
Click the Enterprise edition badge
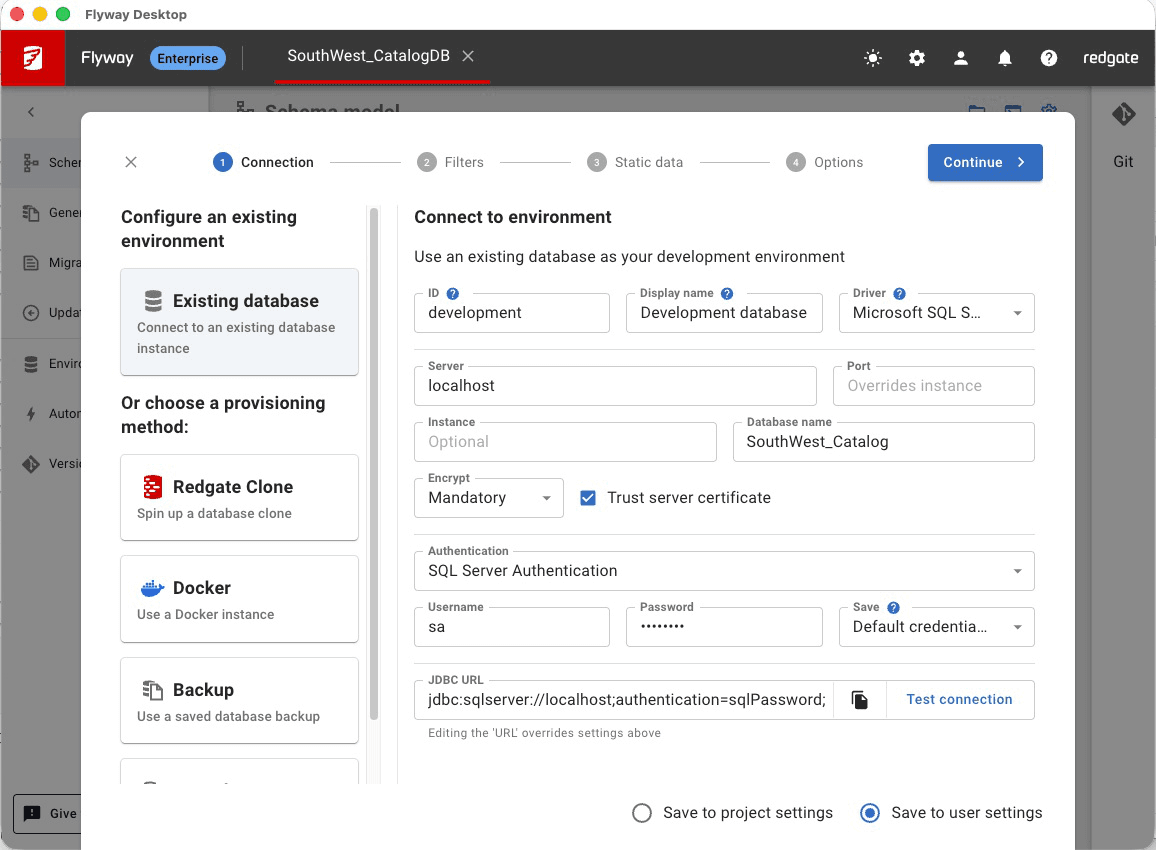[187, 58]
